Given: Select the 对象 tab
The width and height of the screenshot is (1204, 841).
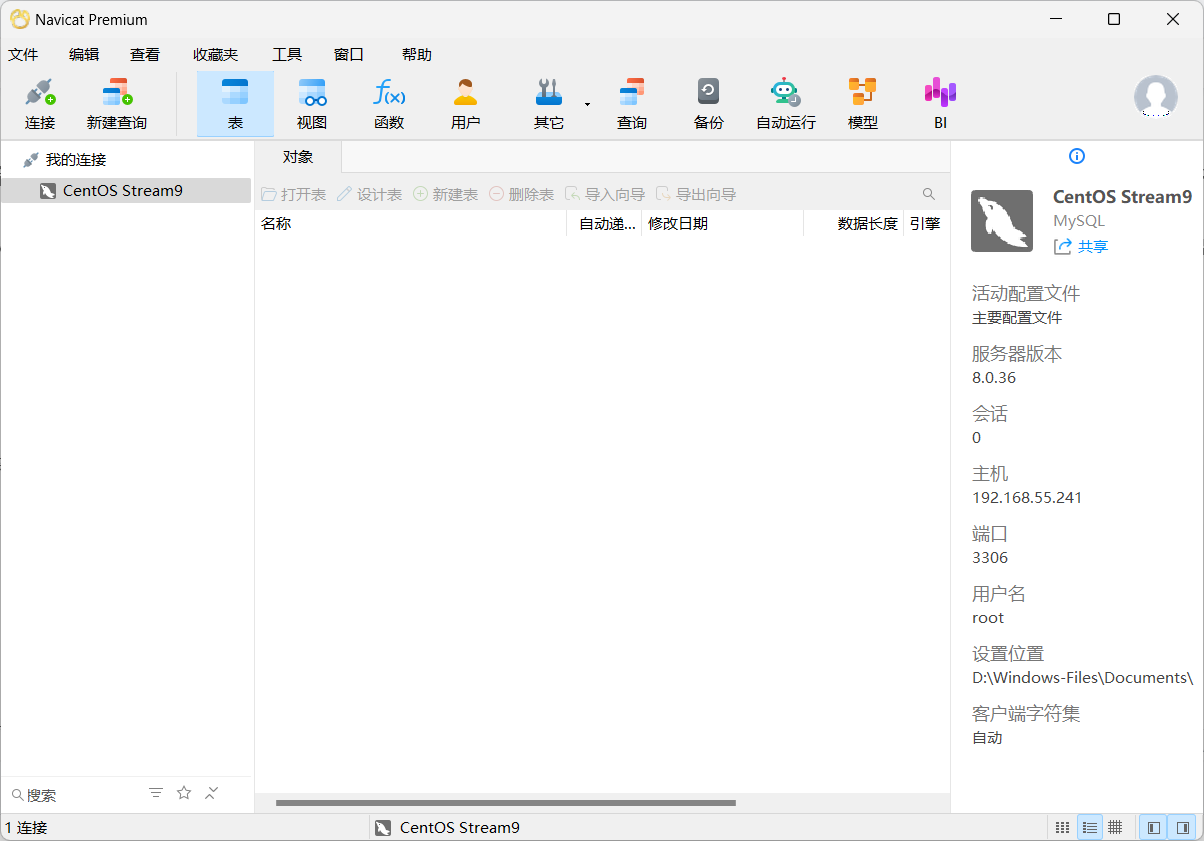Looking at the screenshot, I should [298, 157].
